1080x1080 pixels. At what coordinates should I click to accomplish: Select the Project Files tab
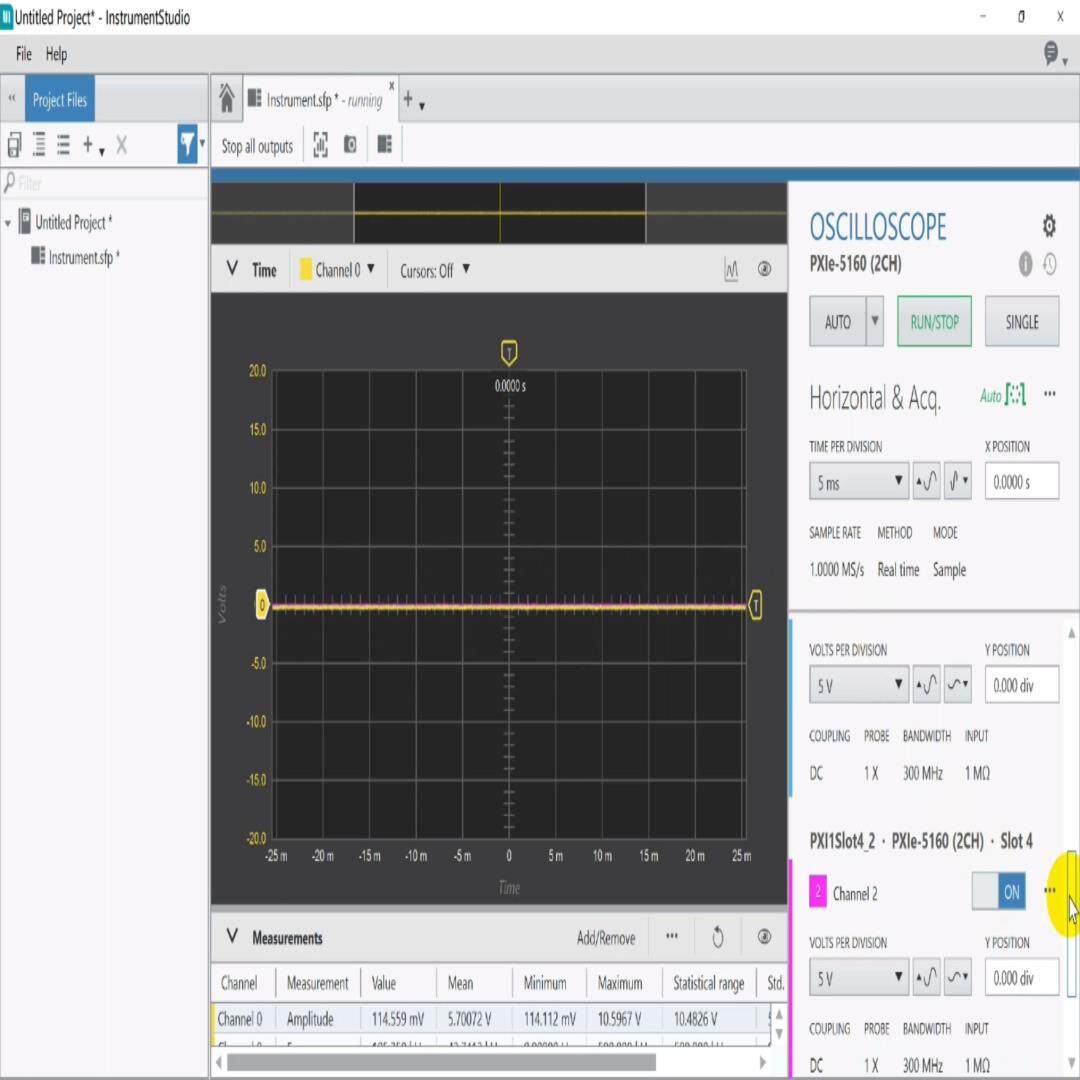[59, 99]
